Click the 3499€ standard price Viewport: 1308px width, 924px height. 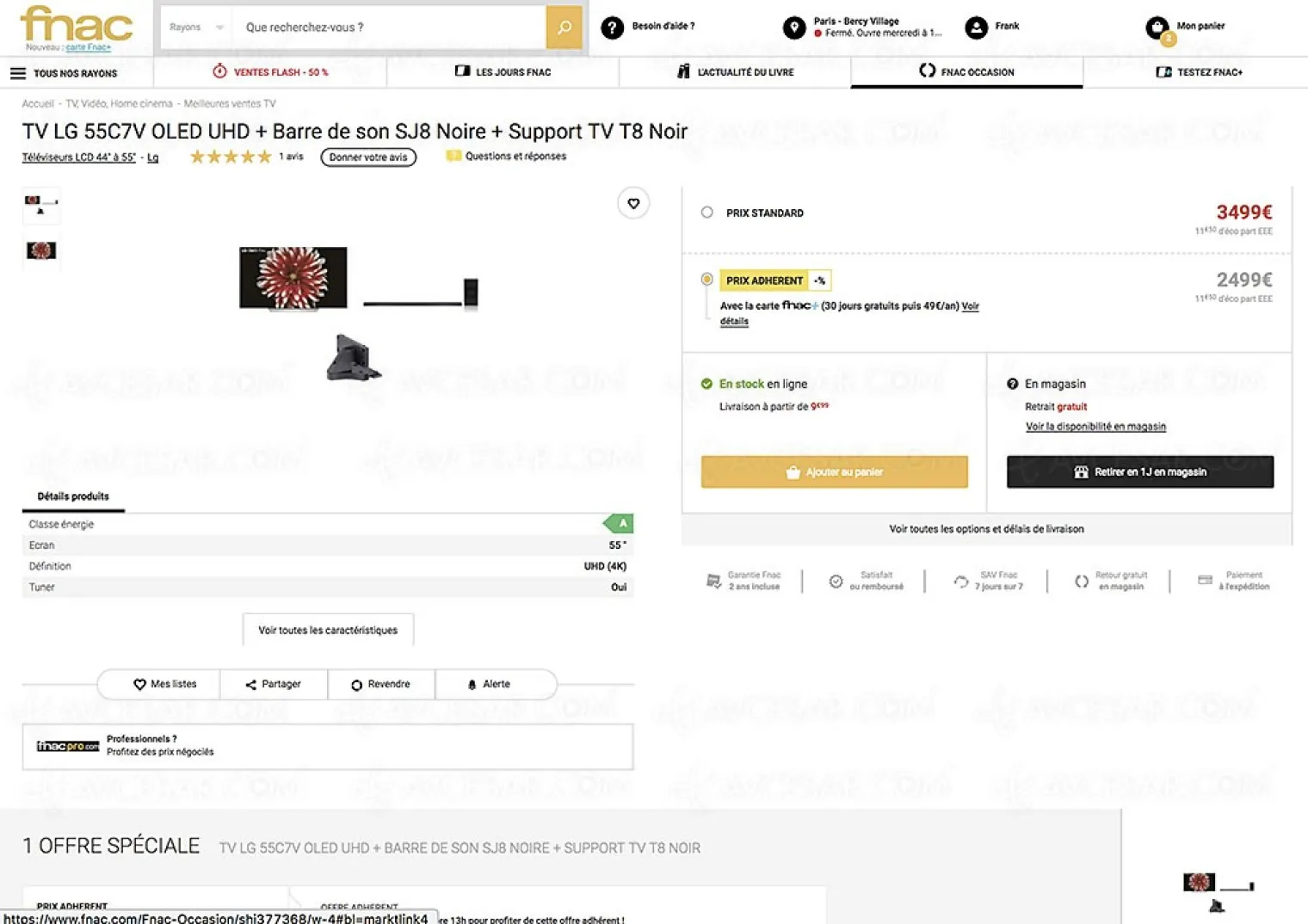coord(1244,213)
